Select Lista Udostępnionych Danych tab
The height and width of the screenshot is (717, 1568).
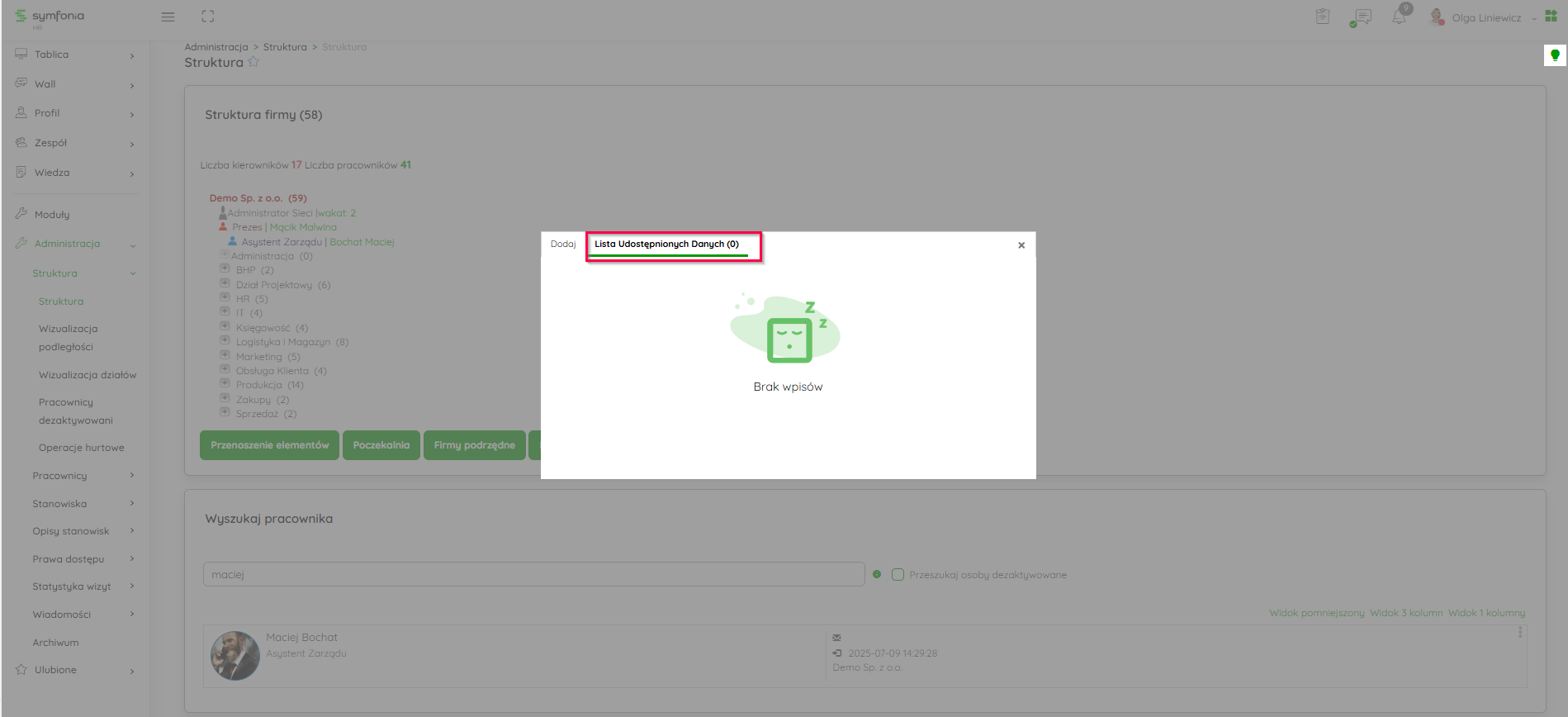(x=666, y=245)
